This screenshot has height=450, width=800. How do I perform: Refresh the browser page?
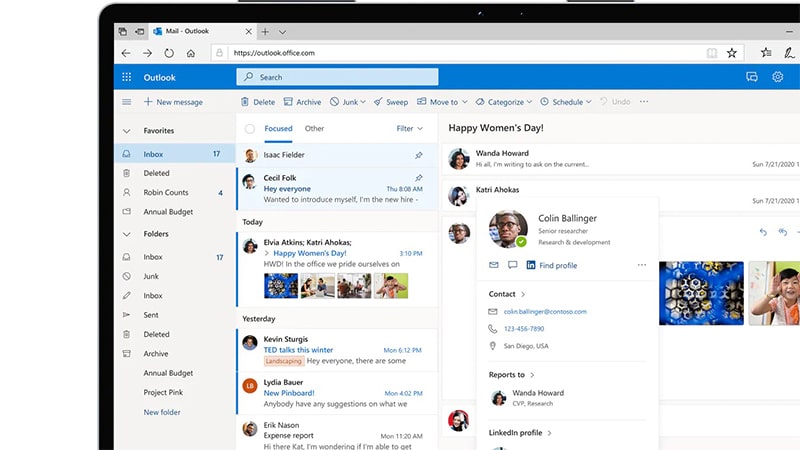pyautogui.click(x=169, y=53)
